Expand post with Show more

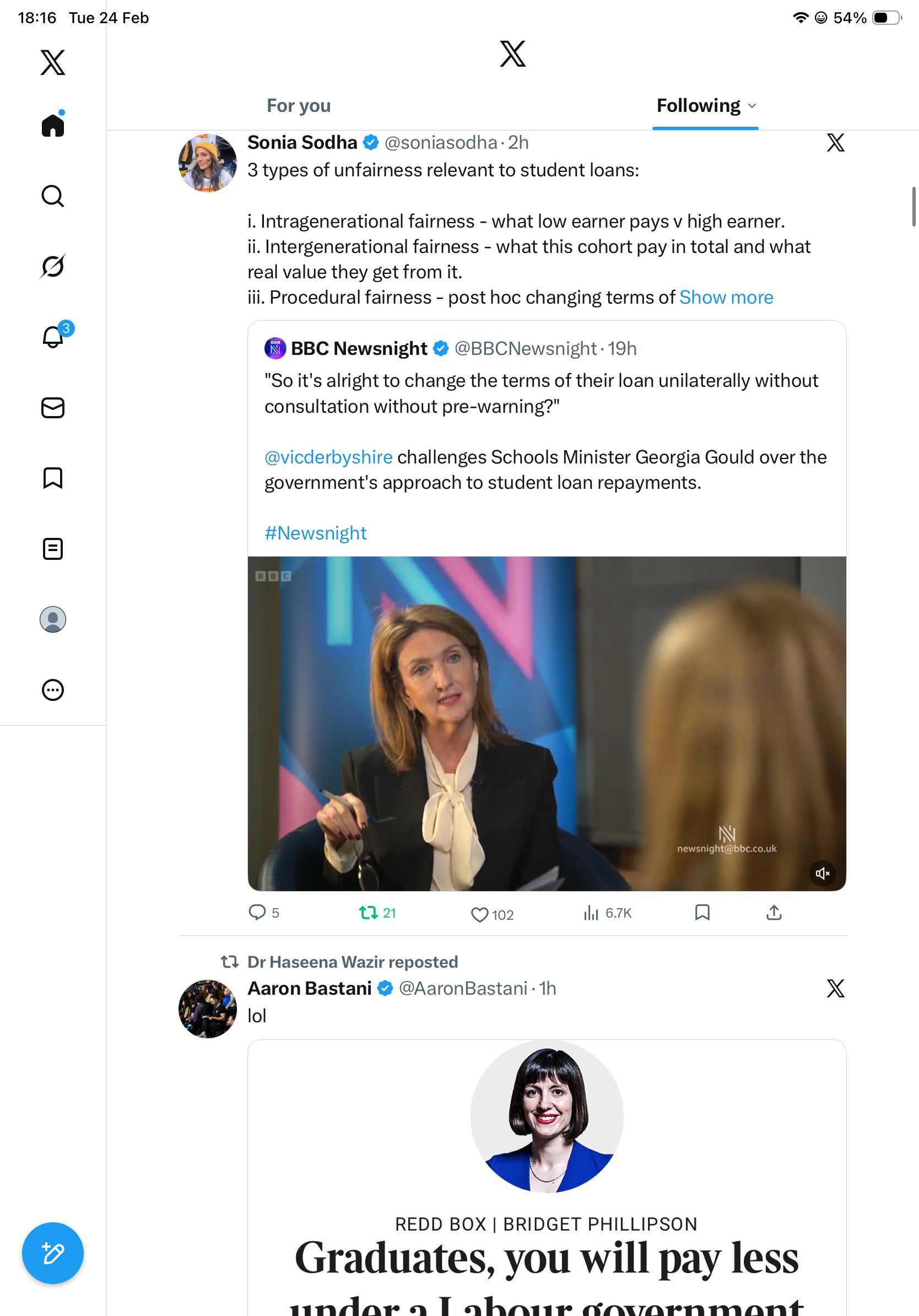click(726, 298)
